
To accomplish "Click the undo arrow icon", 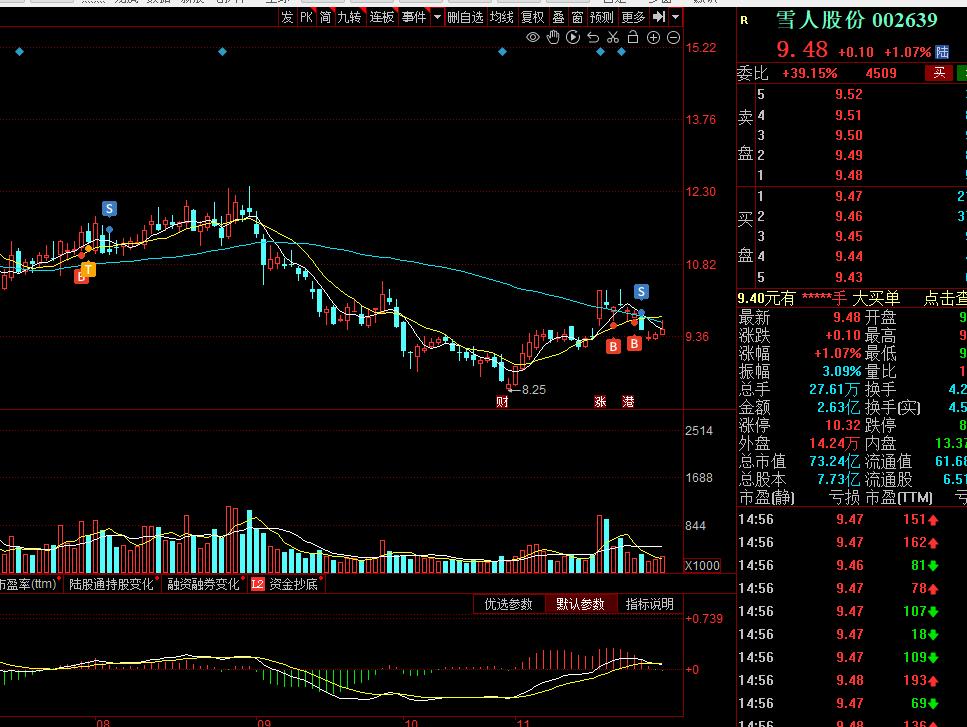I will (593, 38).
